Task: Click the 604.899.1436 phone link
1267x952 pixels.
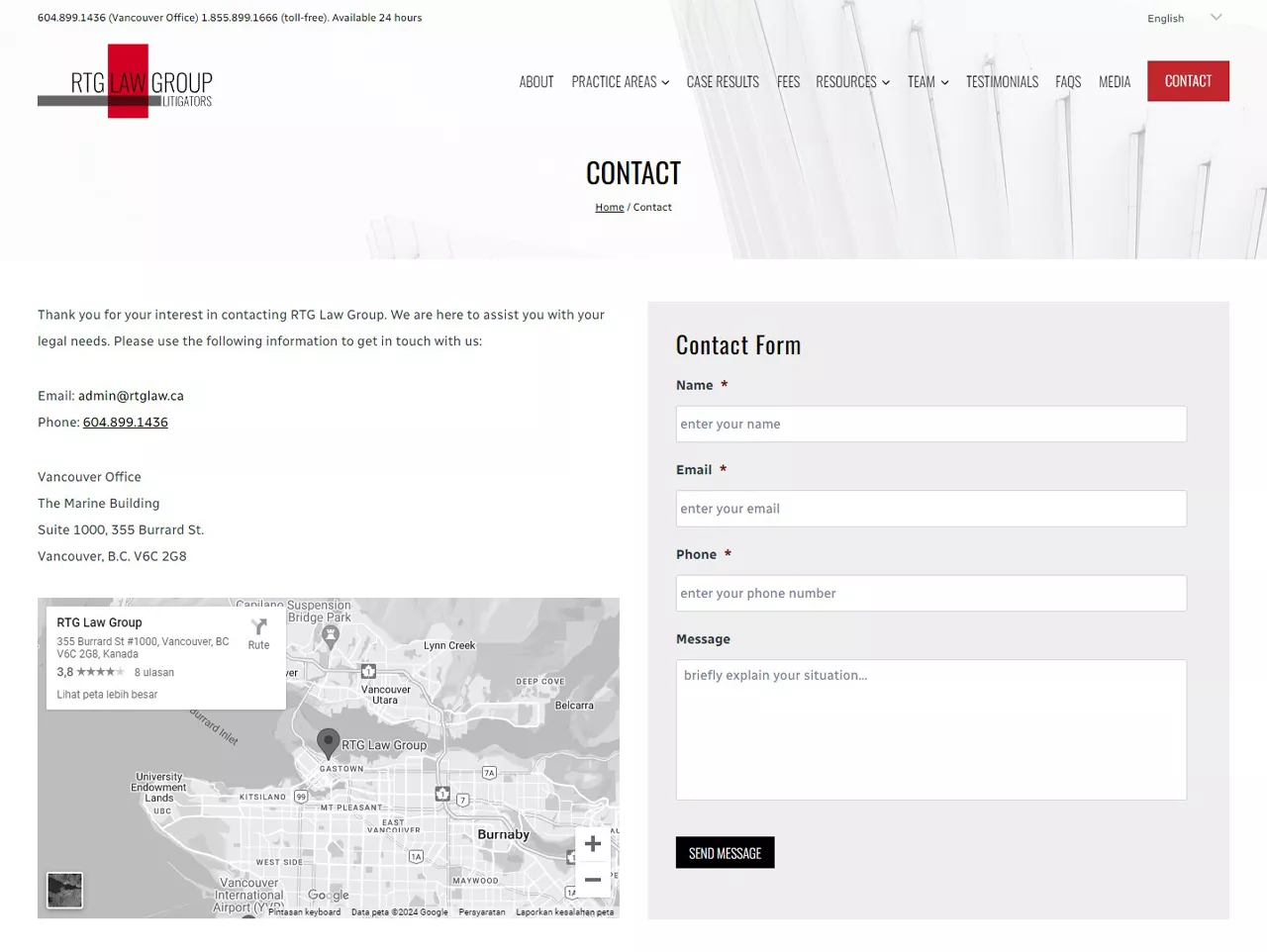Action: 126,423
